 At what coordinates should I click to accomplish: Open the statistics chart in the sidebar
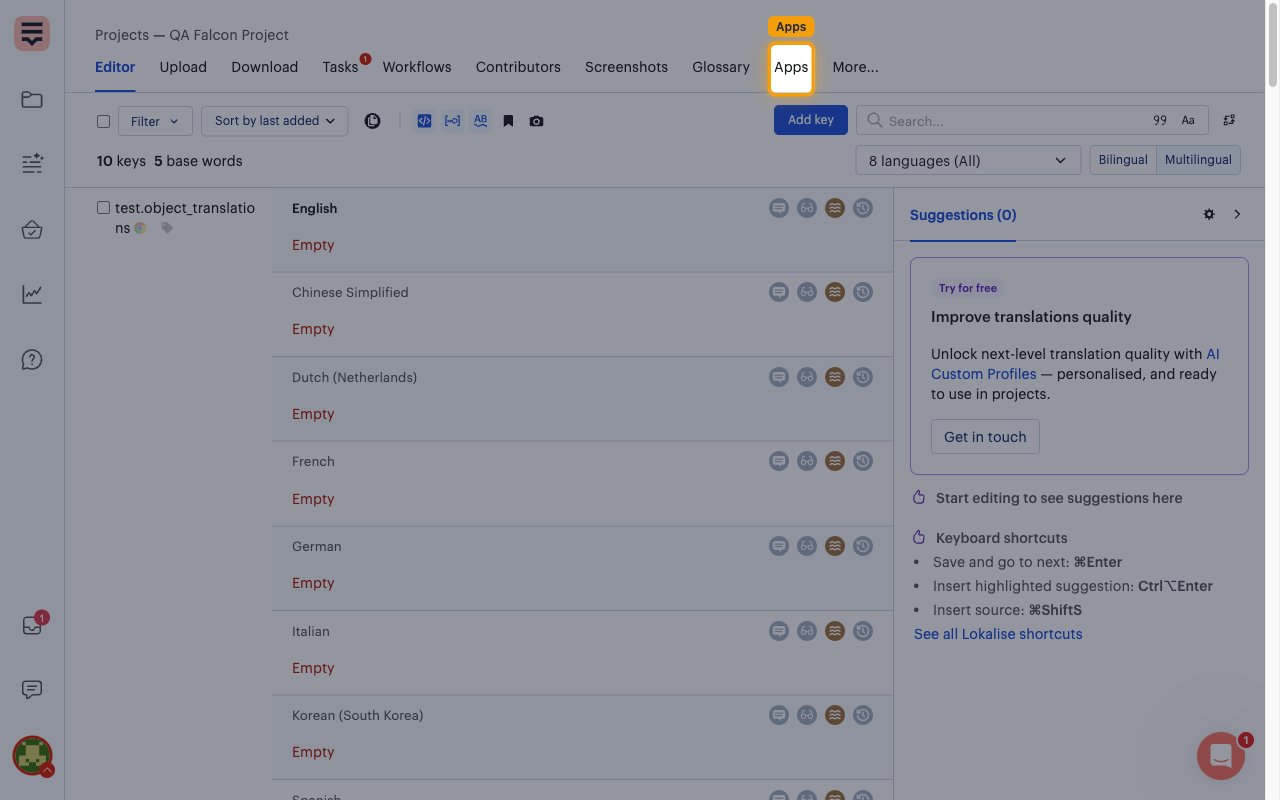click(32, 294)
